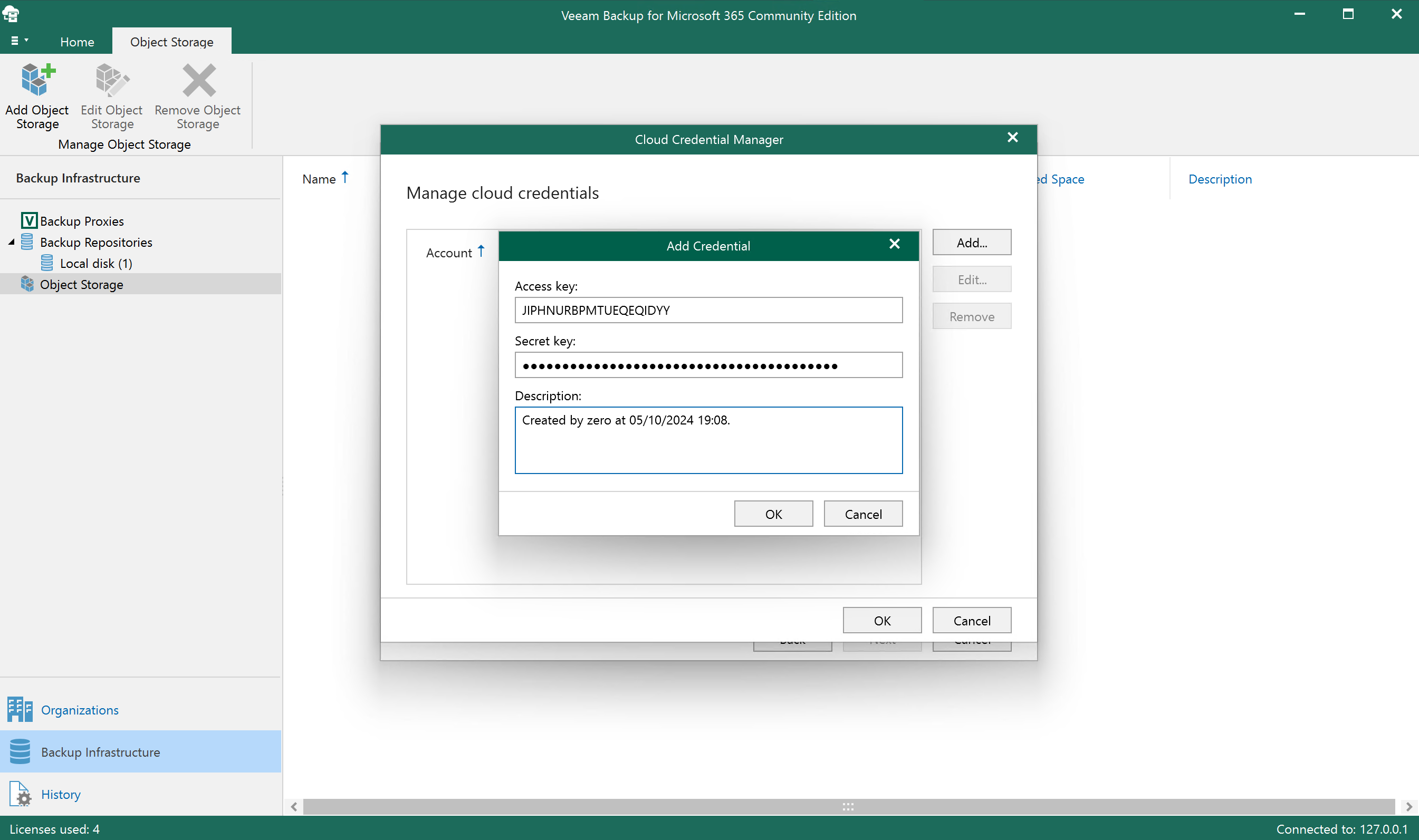Select Object Storage in the infrastructure tree
Screen dimensions: 1419x840
(x=82, y=284)
